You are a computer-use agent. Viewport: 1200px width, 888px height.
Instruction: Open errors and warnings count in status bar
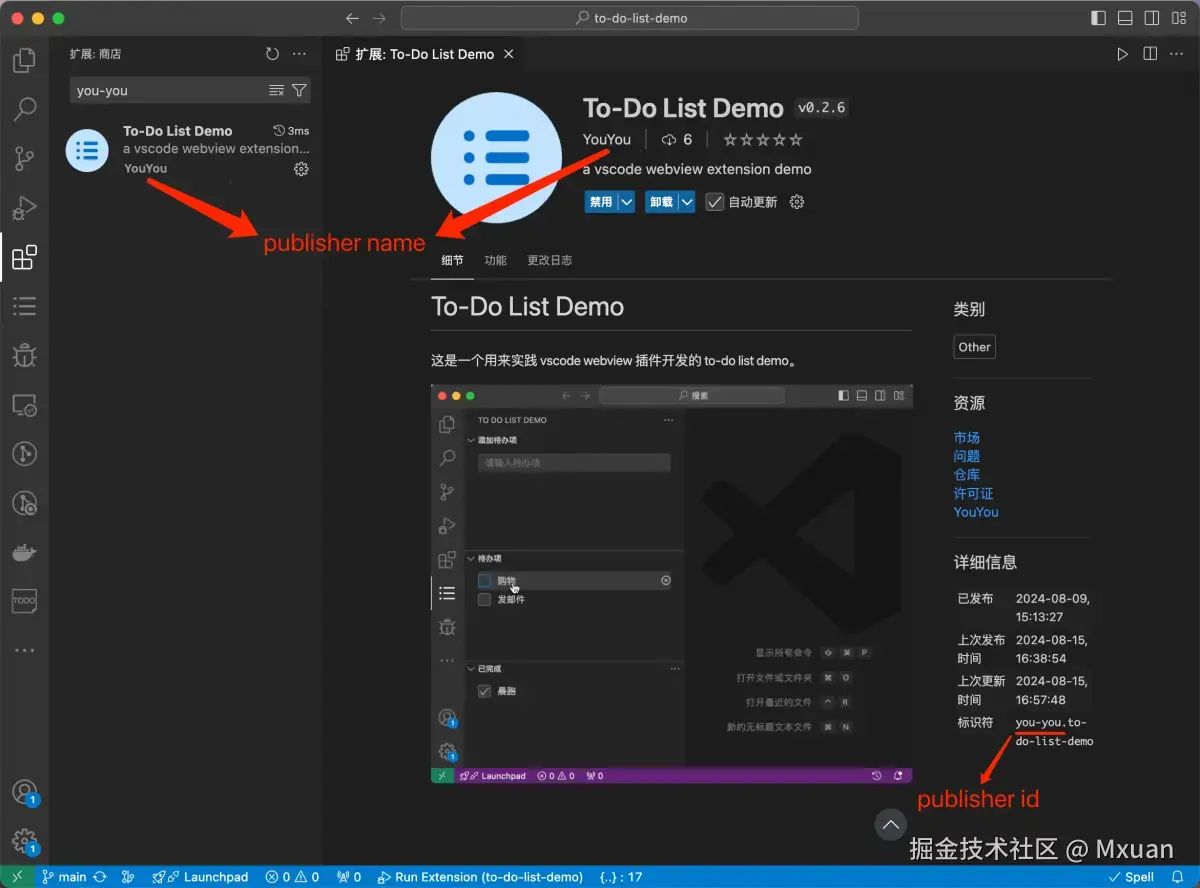[x=292, y=877]
